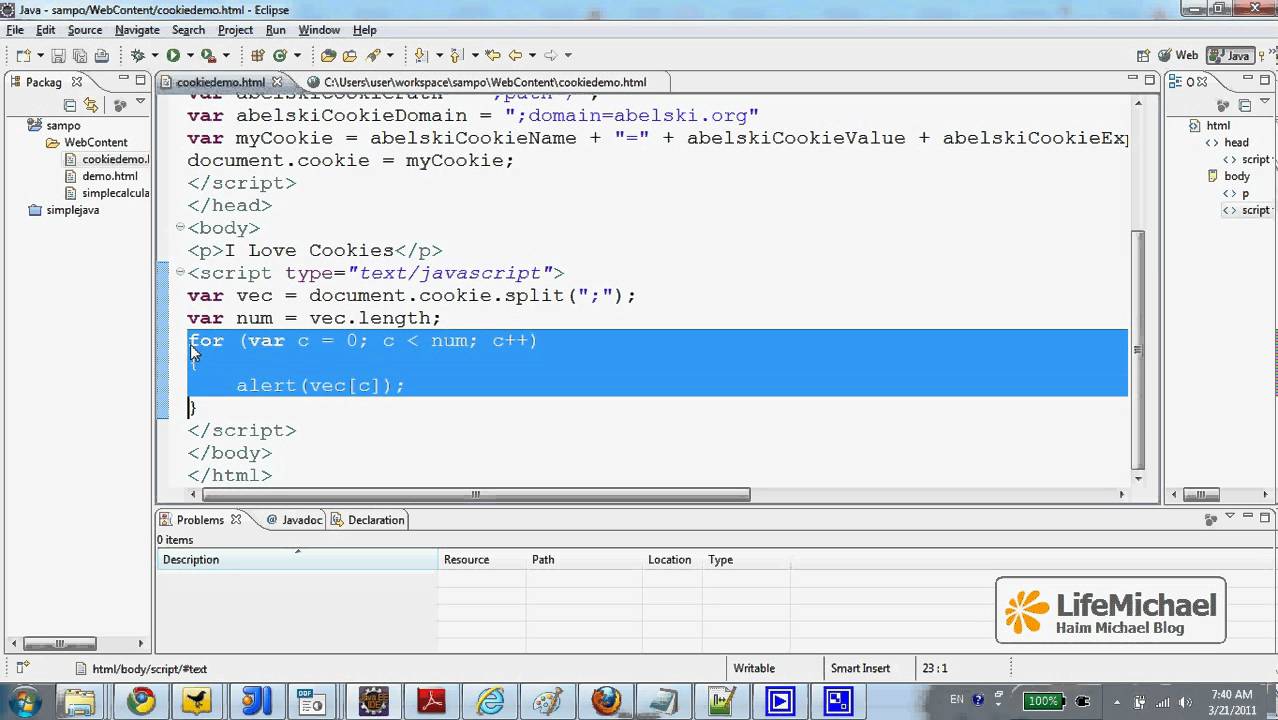The width and height of the screenshot is (1278, 720).
Task: Click the Open Type toolbar icon
Action: [x=328, y=56]
